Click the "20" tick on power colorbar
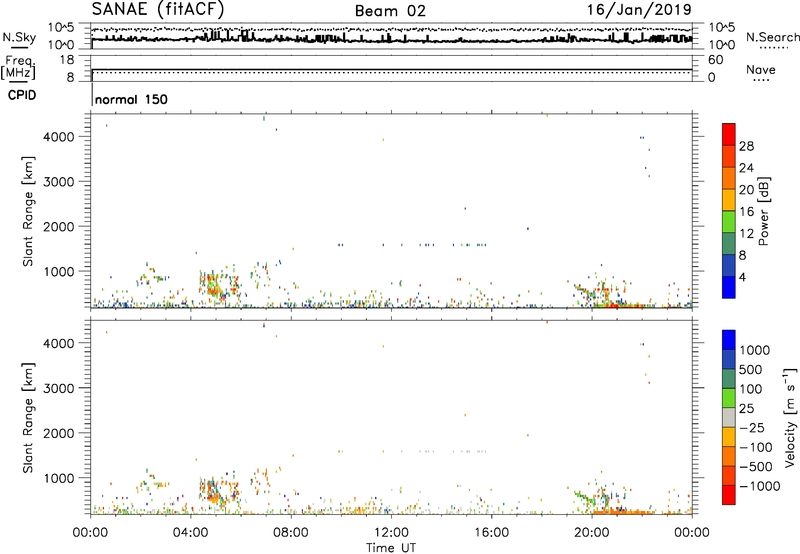The width and height of the screenshot is (800, 554). (746, 190)
